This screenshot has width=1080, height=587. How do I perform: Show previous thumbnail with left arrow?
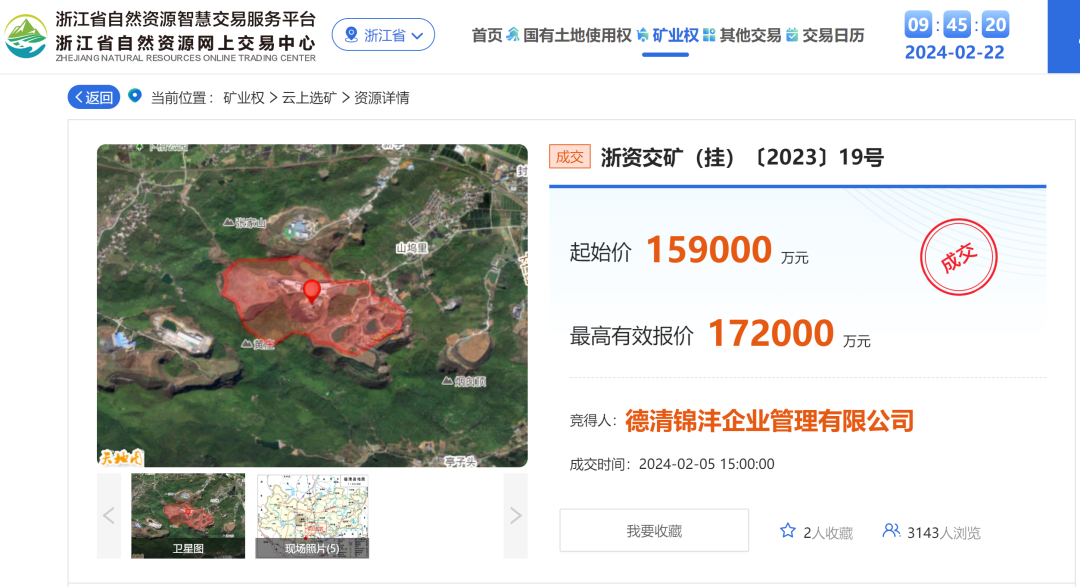[x=110, y=516]
